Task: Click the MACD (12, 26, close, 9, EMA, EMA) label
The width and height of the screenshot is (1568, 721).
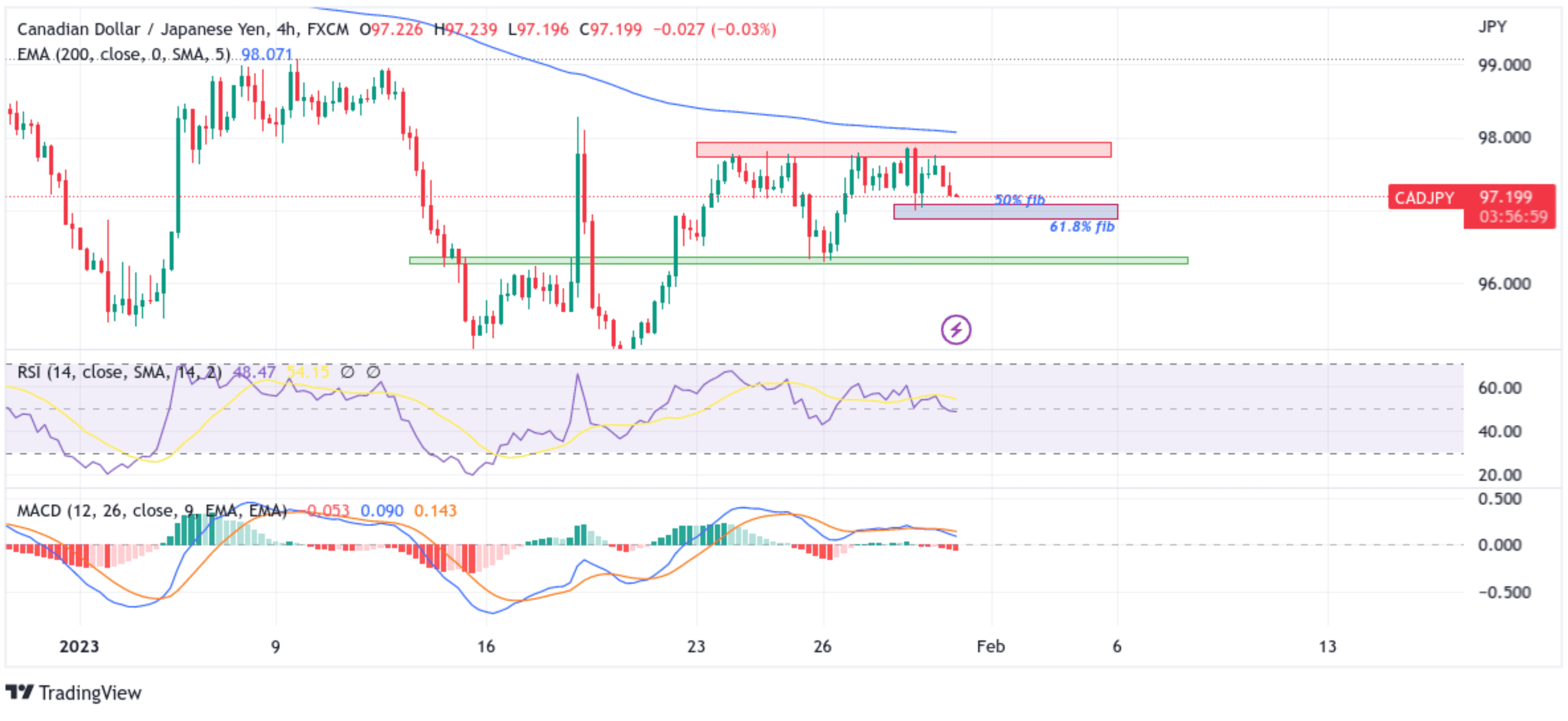Action: (x=152, y=510)
